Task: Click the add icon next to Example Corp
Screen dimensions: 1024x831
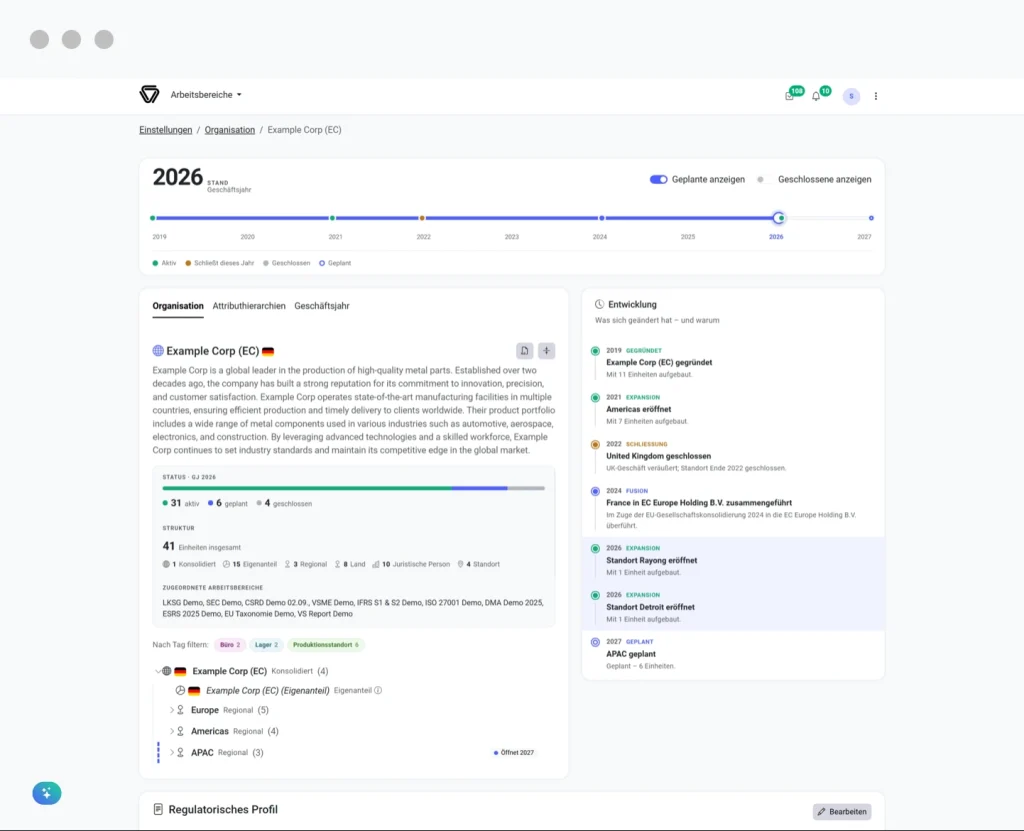Action: click(547, 351)
